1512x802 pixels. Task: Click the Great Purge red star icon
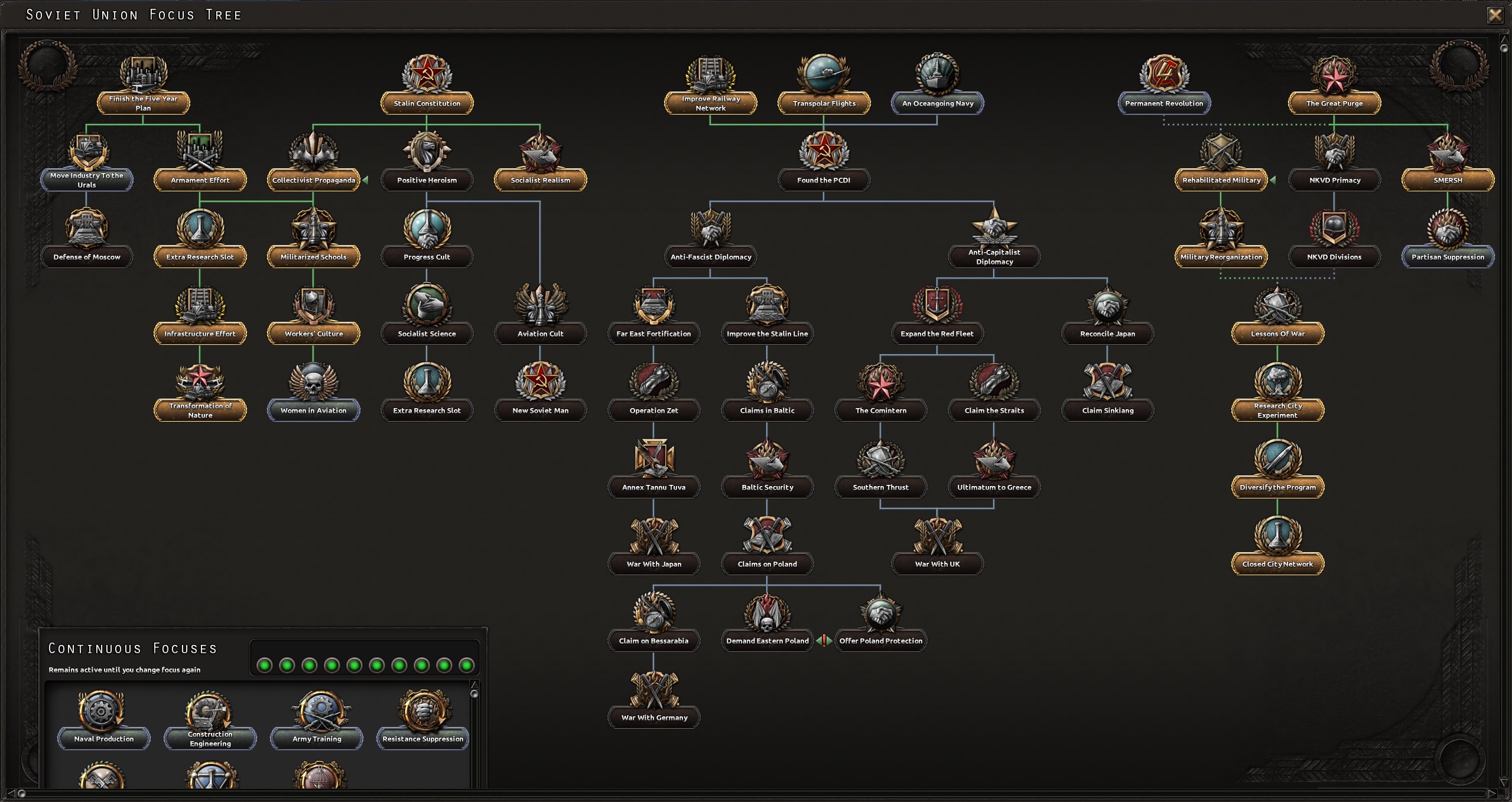click(1334, 76)
